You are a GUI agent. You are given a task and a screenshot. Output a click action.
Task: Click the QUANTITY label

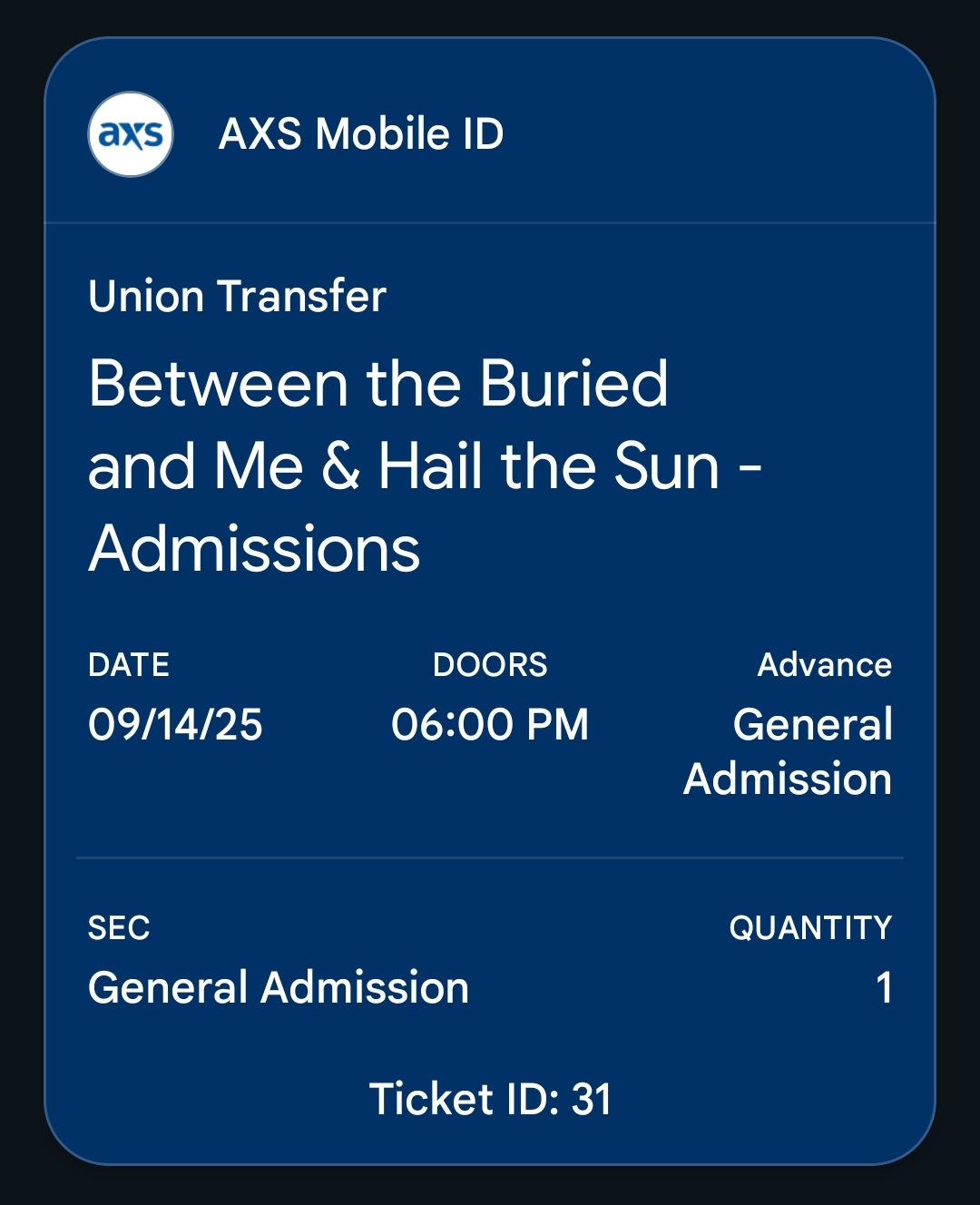pyautogui.click(x=810, y=928)
